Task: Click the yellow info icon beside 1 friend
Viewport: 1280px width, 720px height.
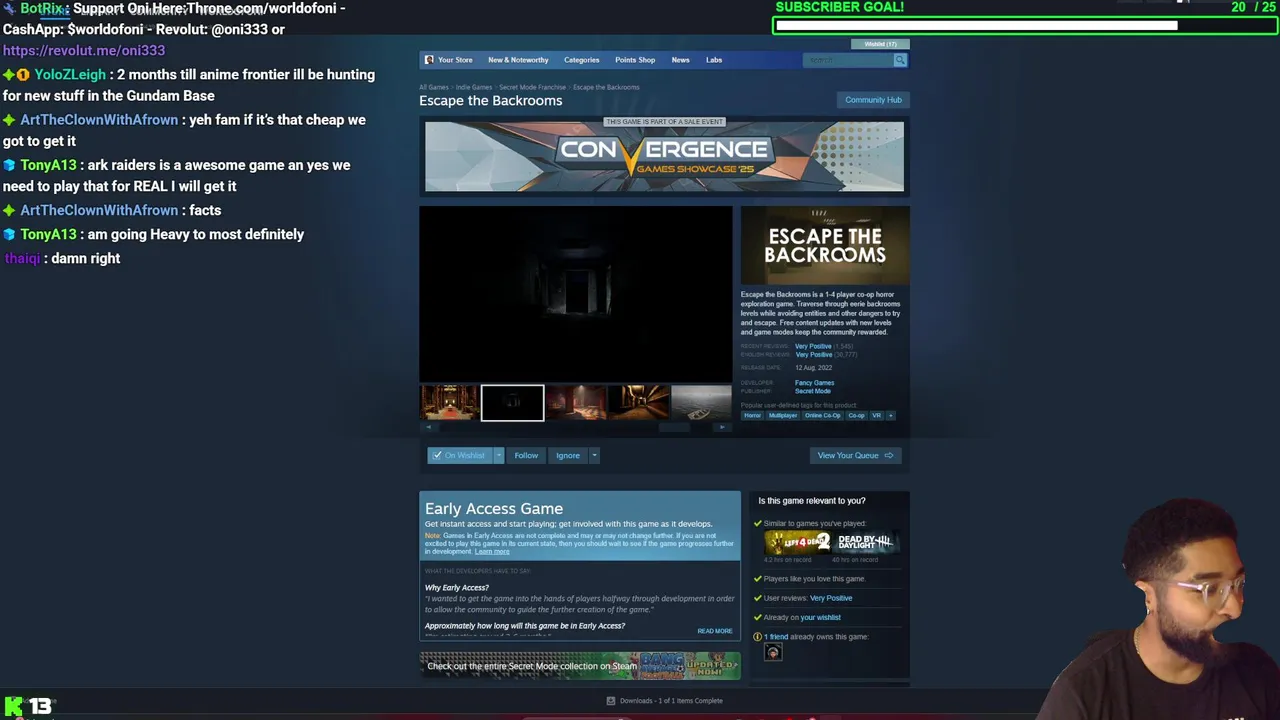Action: pyautogui.click(x=757, y=637)
